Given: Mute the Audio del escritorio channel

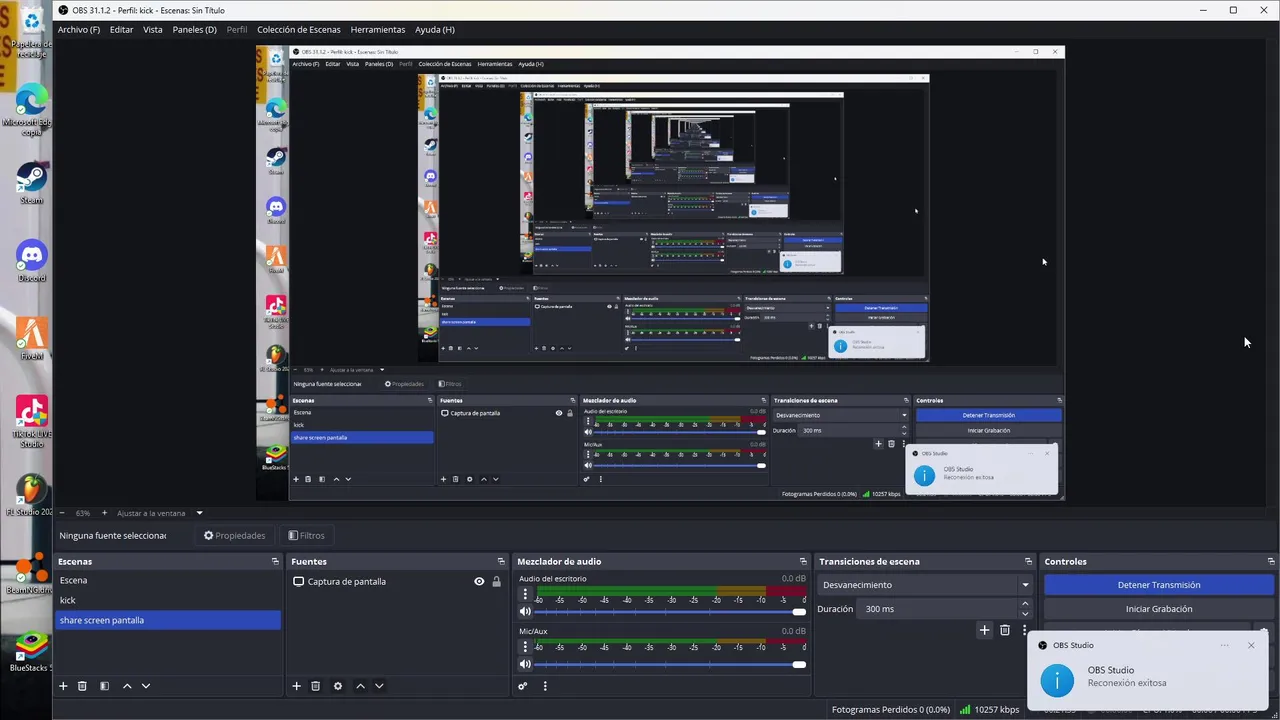Looking at the screenshot, I should click(525, 611).
